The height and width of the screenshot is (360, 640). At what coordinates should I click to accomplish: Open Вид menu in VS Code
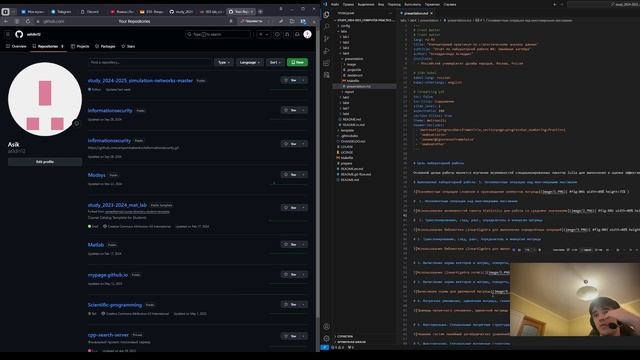[381, 4]
